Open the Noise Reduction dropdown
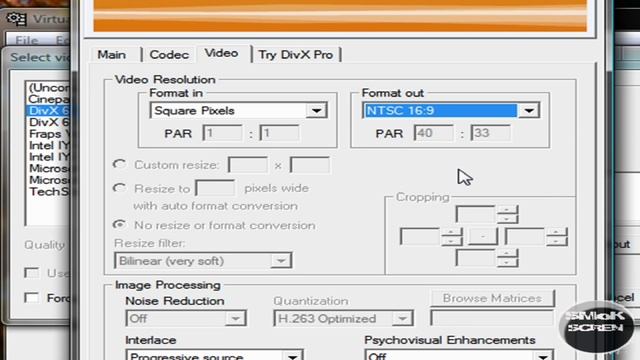Screen dimensions: 640x360 click(x=186, y=318)
